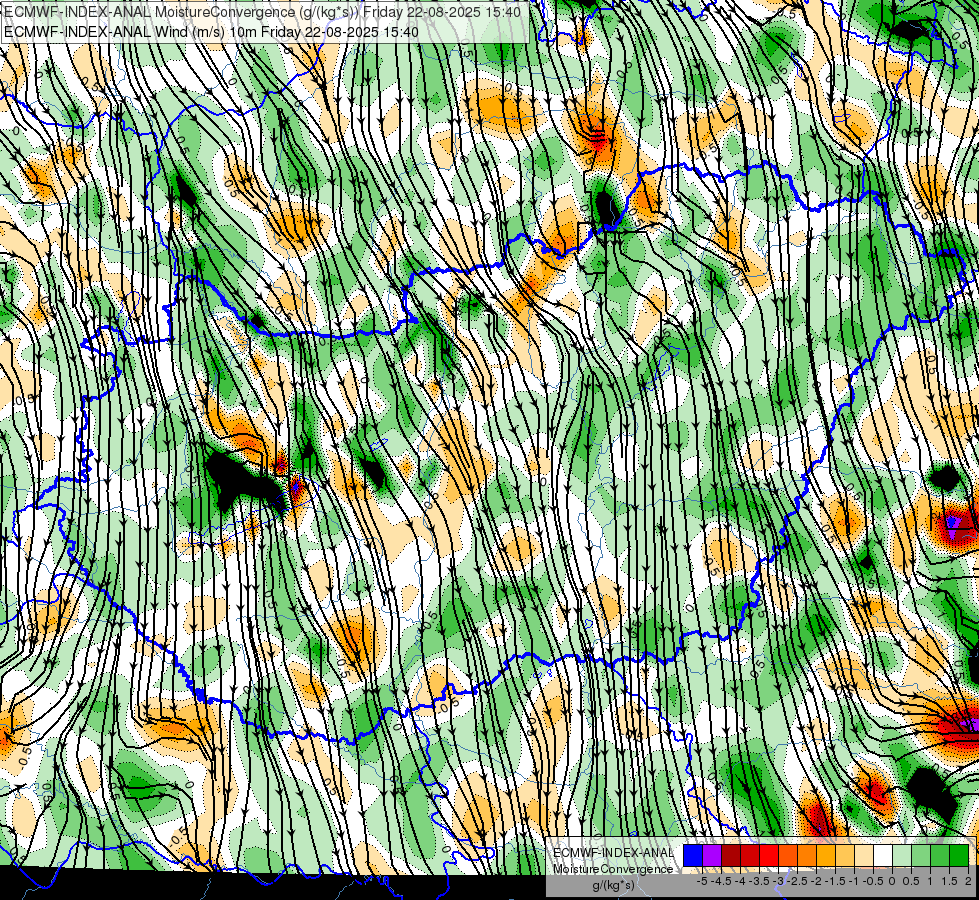Click the -5 legend tick label
The height and width of the screenshot is (900, 979).
click(x=702, y=881)
